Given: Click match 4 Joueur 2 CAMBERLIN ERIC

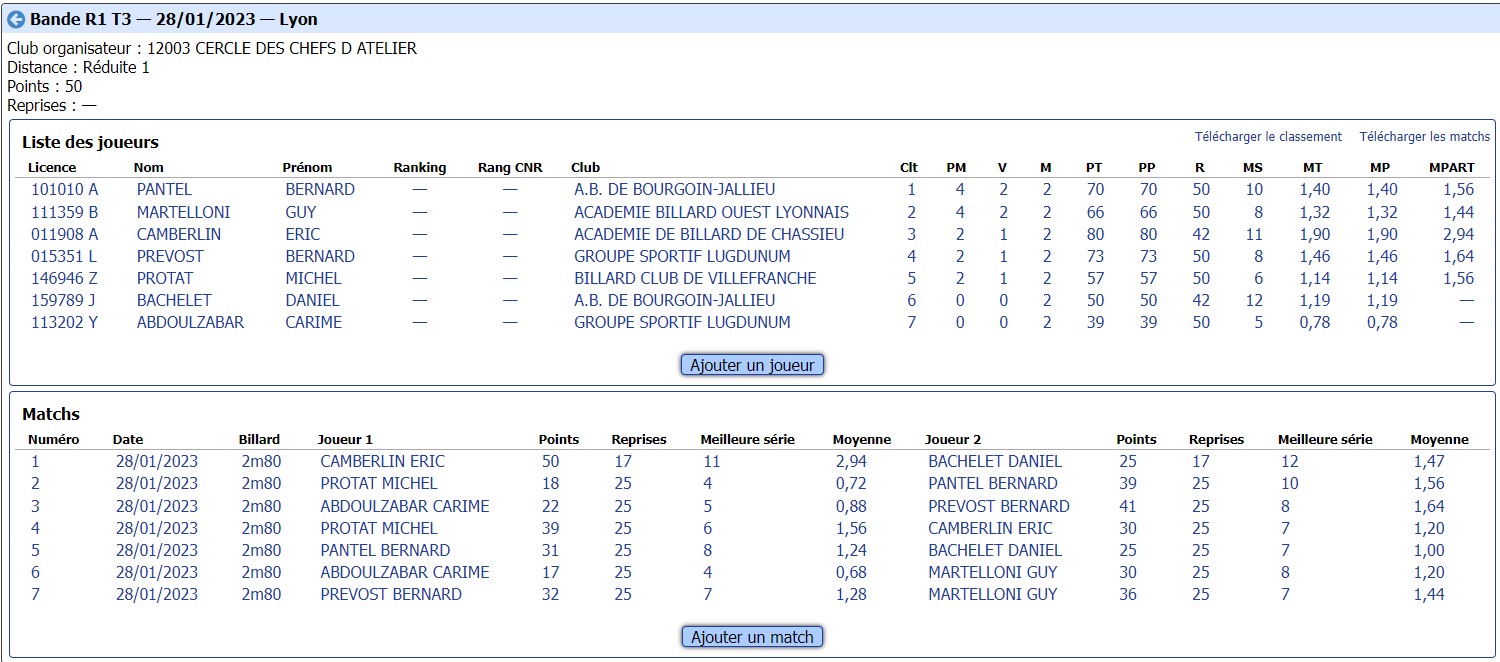Looking at the screenshot, I should [x=990, y=528].
